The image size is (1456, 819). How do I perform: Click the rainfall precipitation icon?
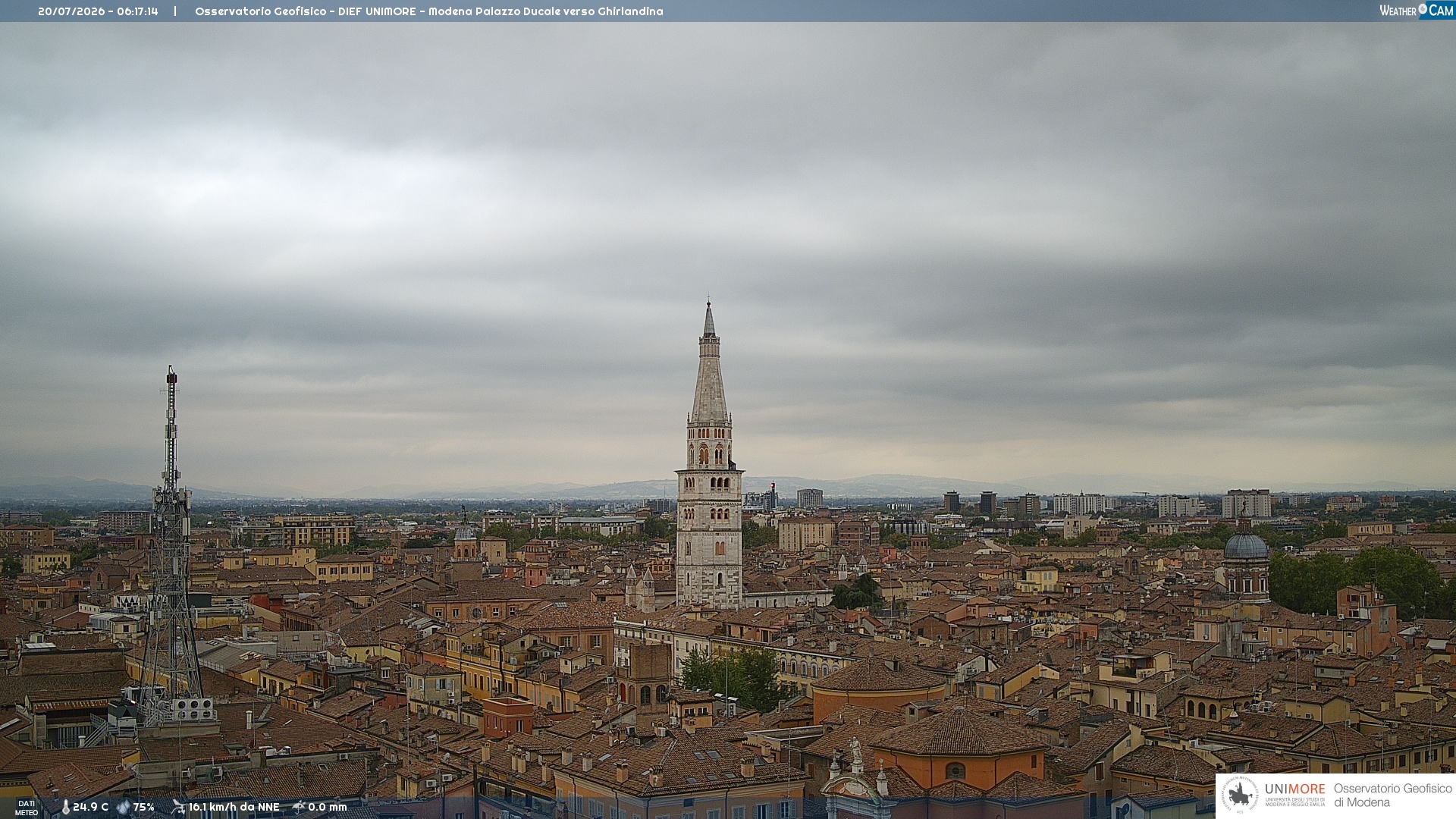click(299, 807)
